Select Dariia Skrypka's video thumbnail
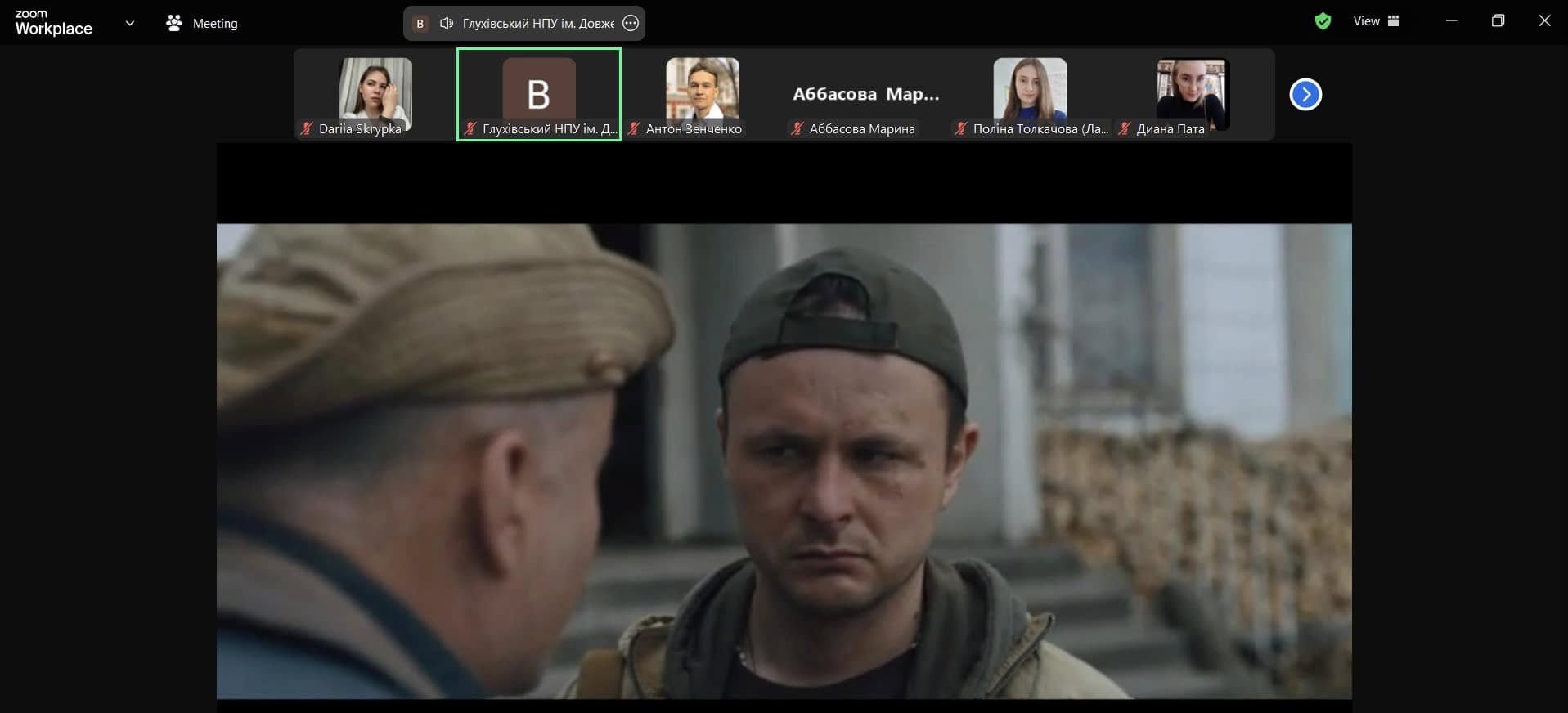Image resolution: width=1568 pixels, height=713 pixels. [x=375, y=94]
